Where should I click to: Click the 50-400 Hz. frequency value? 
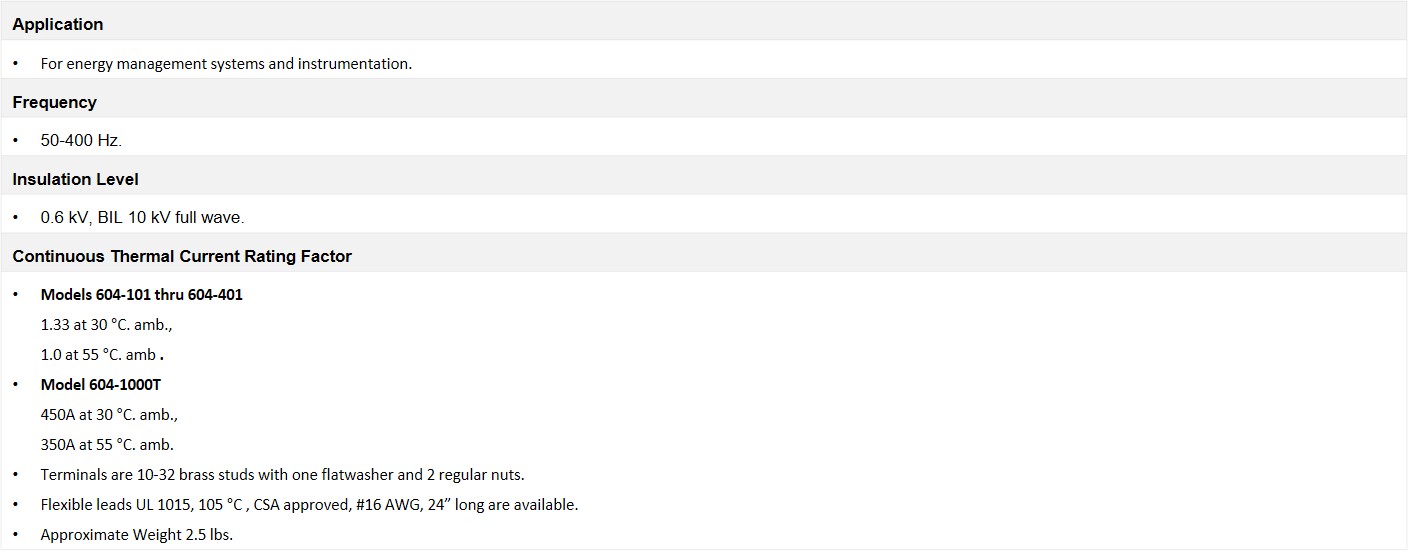(x=81, y=140)
